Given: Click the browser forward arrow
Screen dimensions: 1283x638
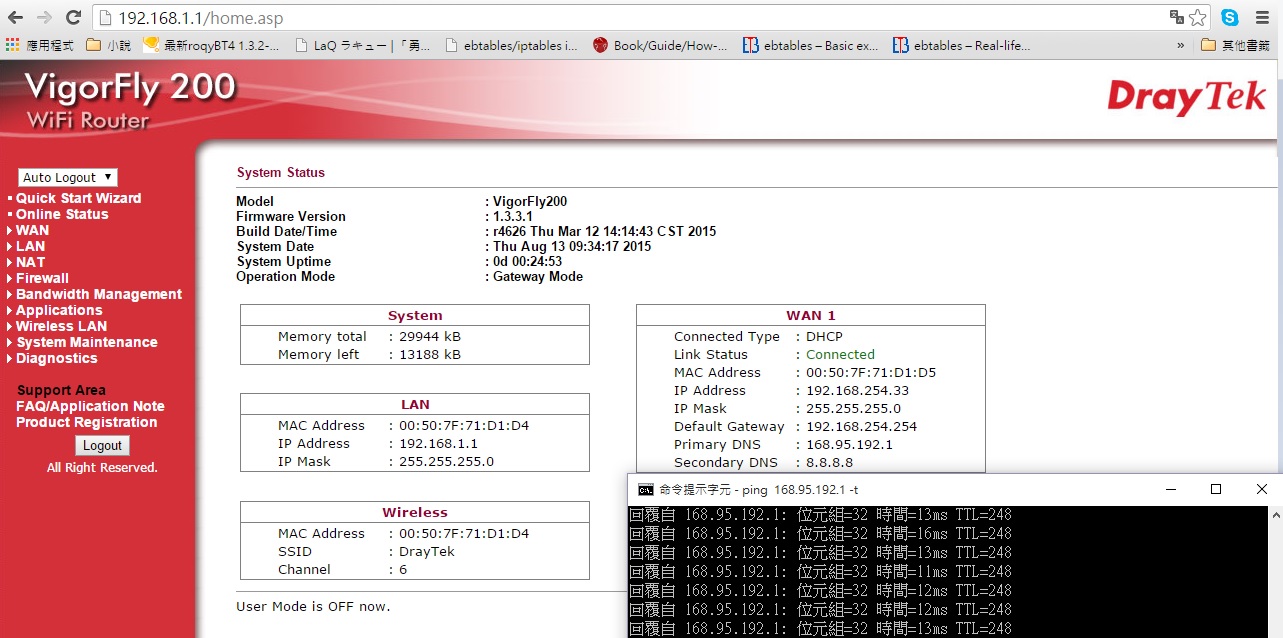Looking at the screenshot, I should click(x=44, y=17).
